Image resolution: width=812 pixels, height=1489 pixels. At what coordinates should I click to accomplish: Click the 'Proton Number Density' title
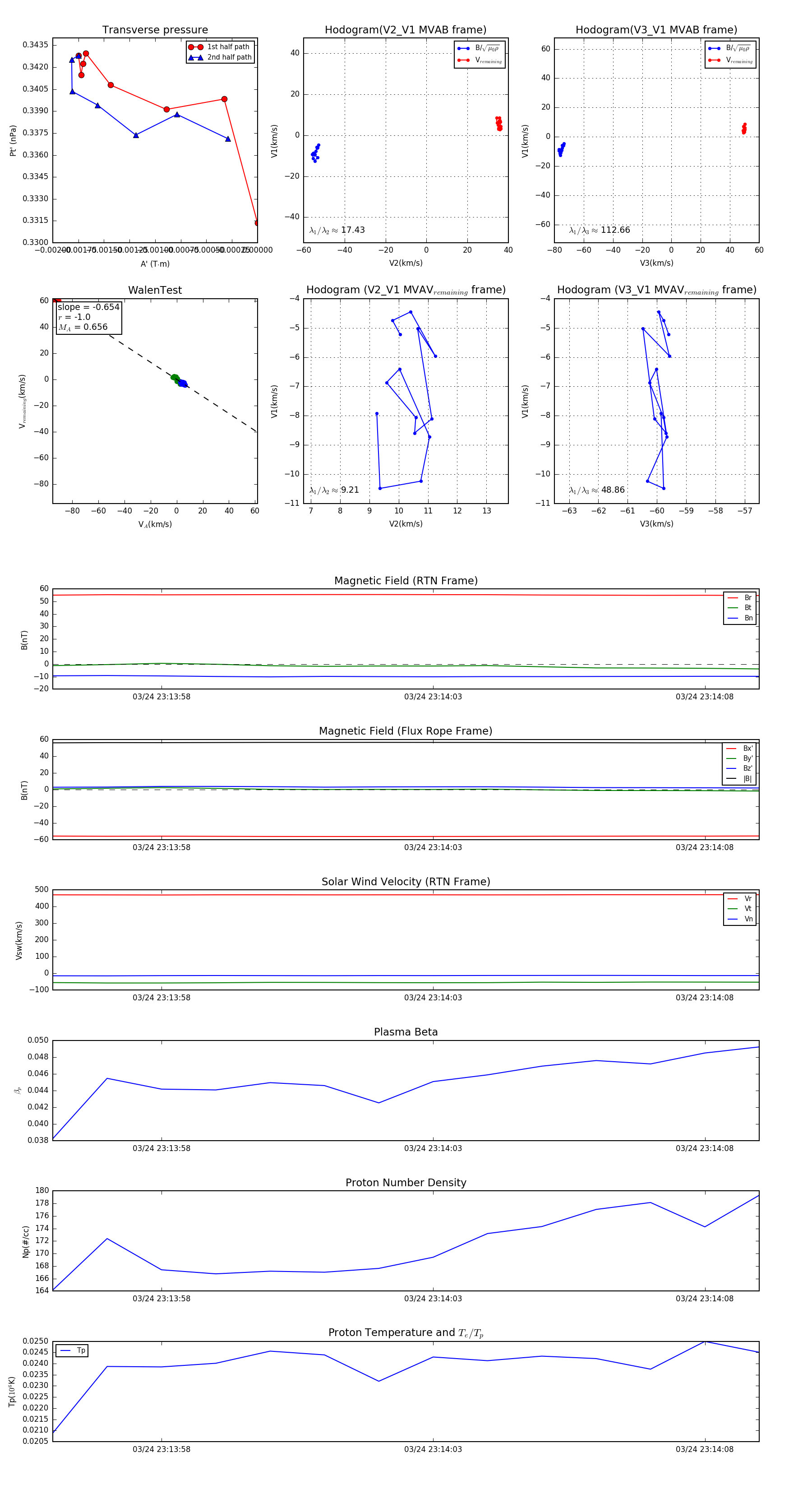click(406, 1183)
